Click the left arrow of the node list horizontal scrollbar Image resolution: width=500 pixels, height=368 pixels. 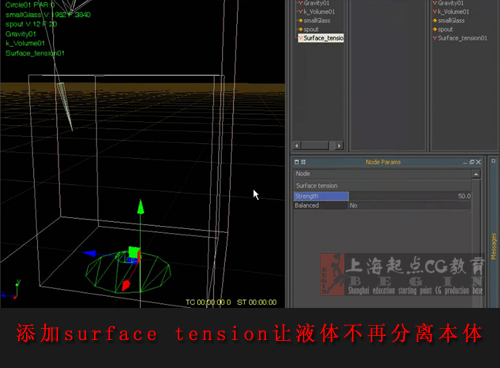click(x=296, y=145)
